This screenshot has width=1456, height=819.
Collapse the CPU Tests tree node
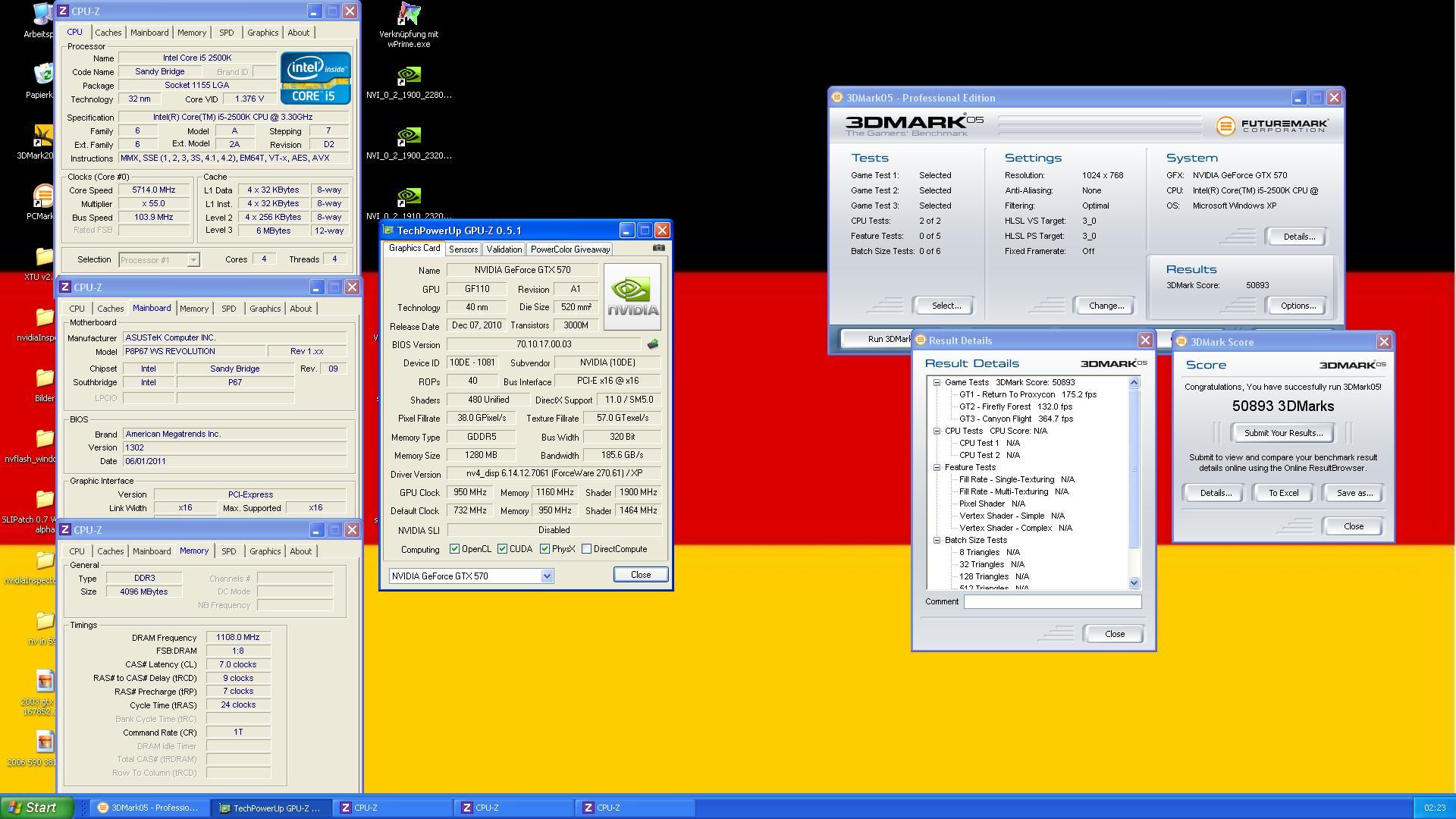(x=937, y=431)
